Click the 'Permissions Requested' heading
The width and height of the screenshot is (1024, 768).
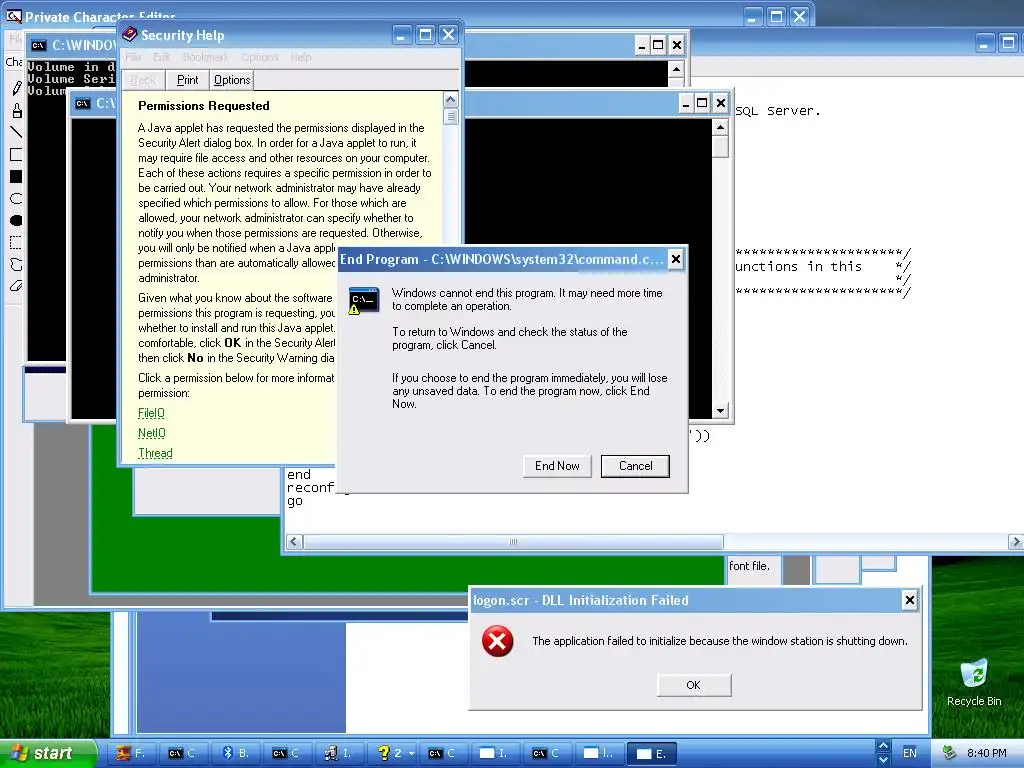click(x=204, y=106)
